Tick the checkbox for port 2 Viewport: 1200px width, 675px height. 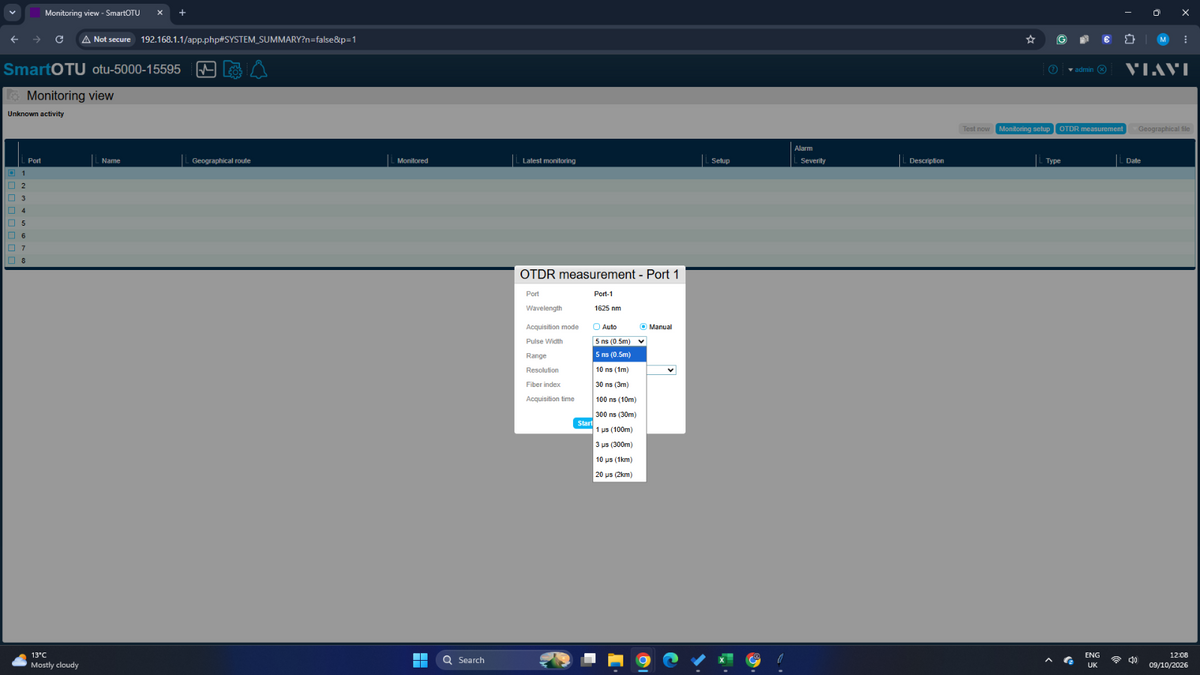[12, 186]
